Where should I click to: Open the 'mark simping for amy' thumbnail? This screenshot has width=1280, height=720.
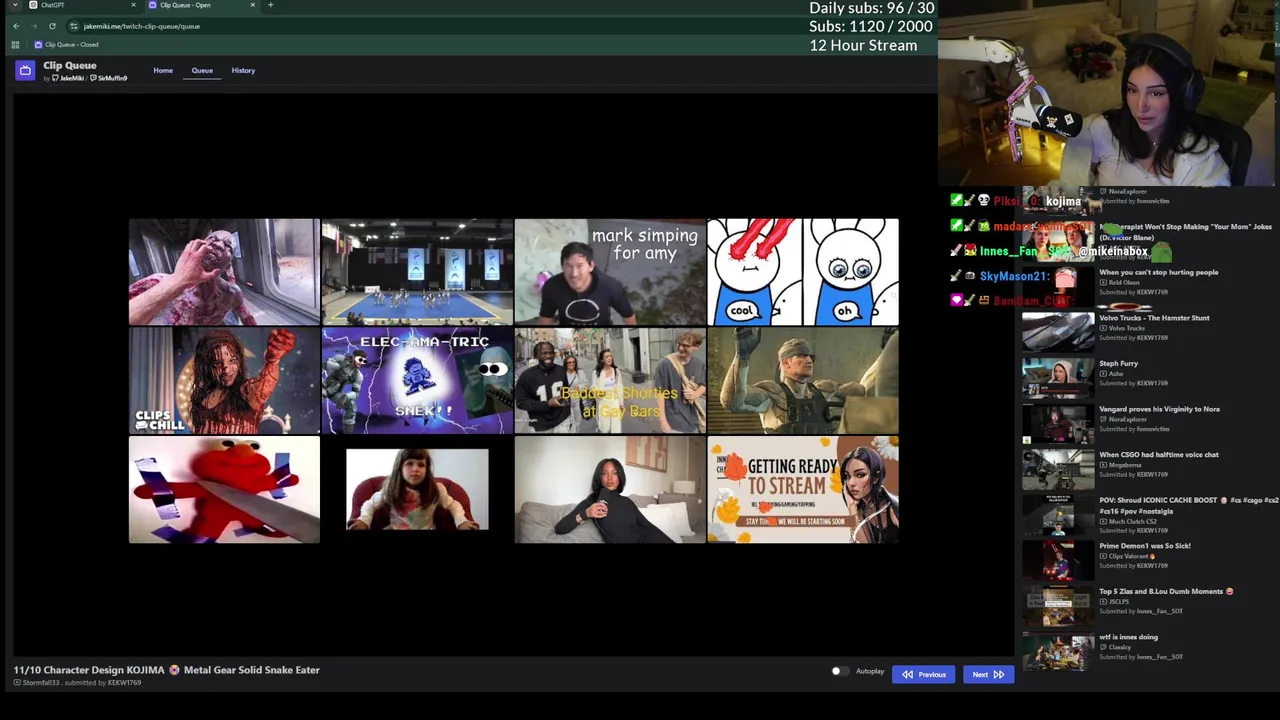click(x=610, y=272)
